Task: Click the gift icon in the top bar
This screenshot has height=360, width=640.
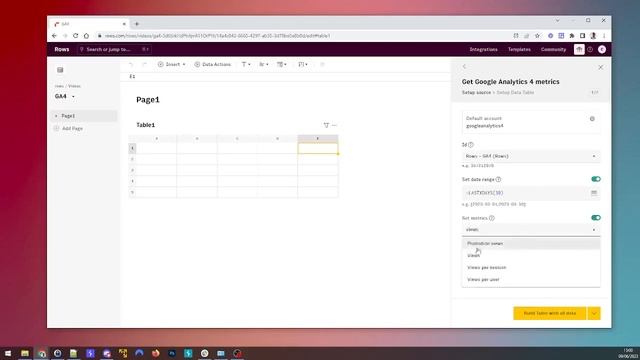Action: click(x=579, y=49)
